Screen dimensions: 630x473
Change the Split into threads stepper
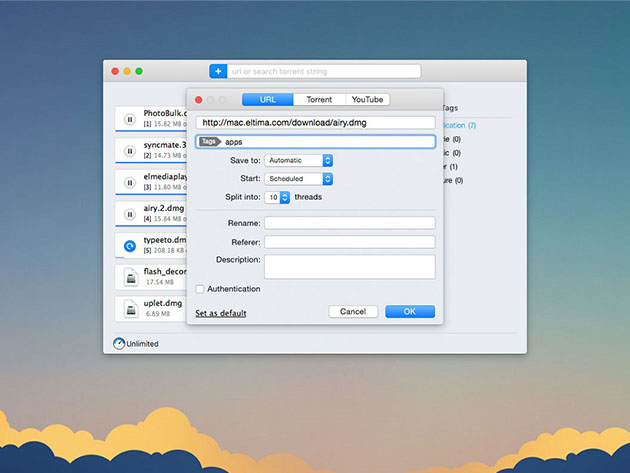point(284,198)
